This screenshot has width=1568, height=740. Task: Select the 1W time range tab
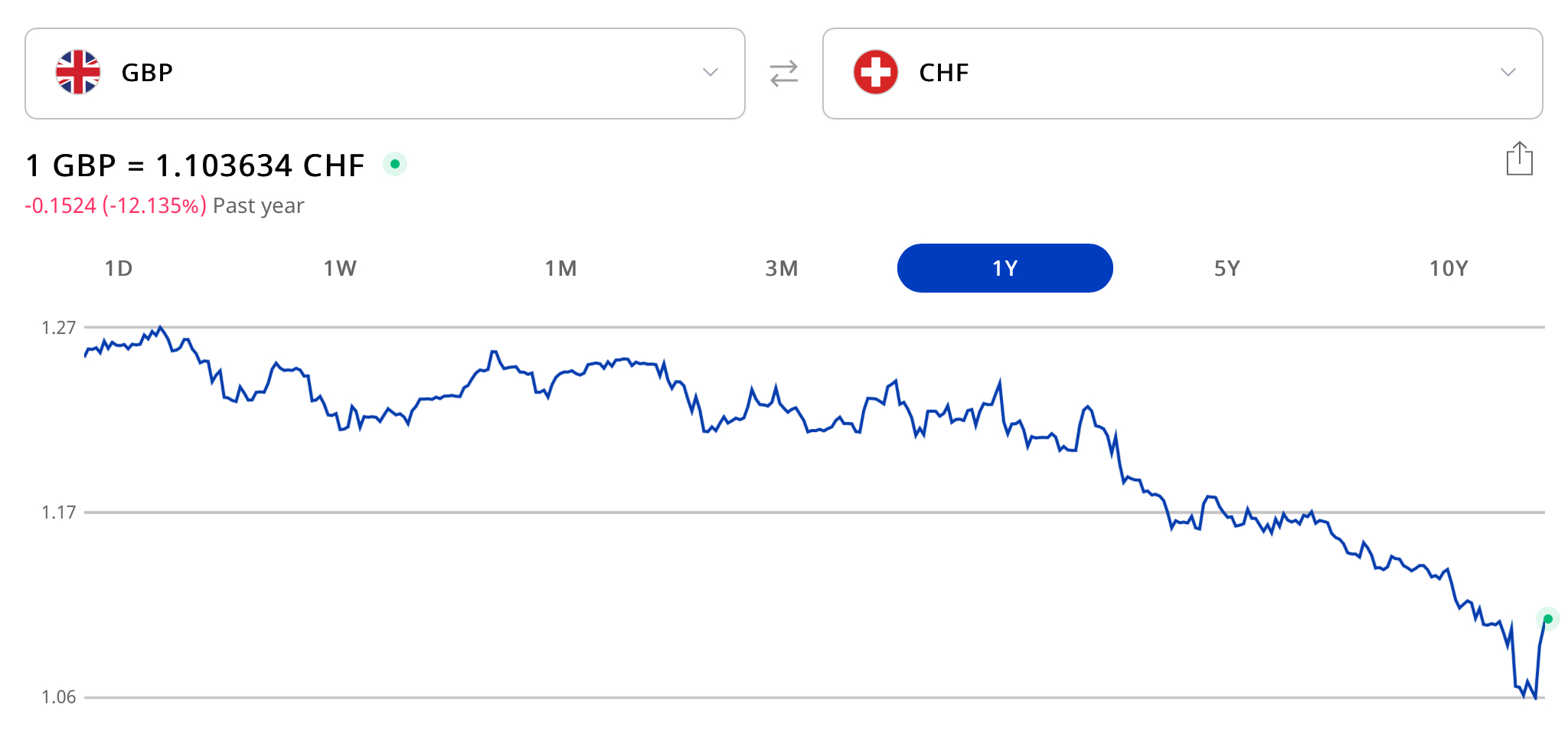[340, 268]
